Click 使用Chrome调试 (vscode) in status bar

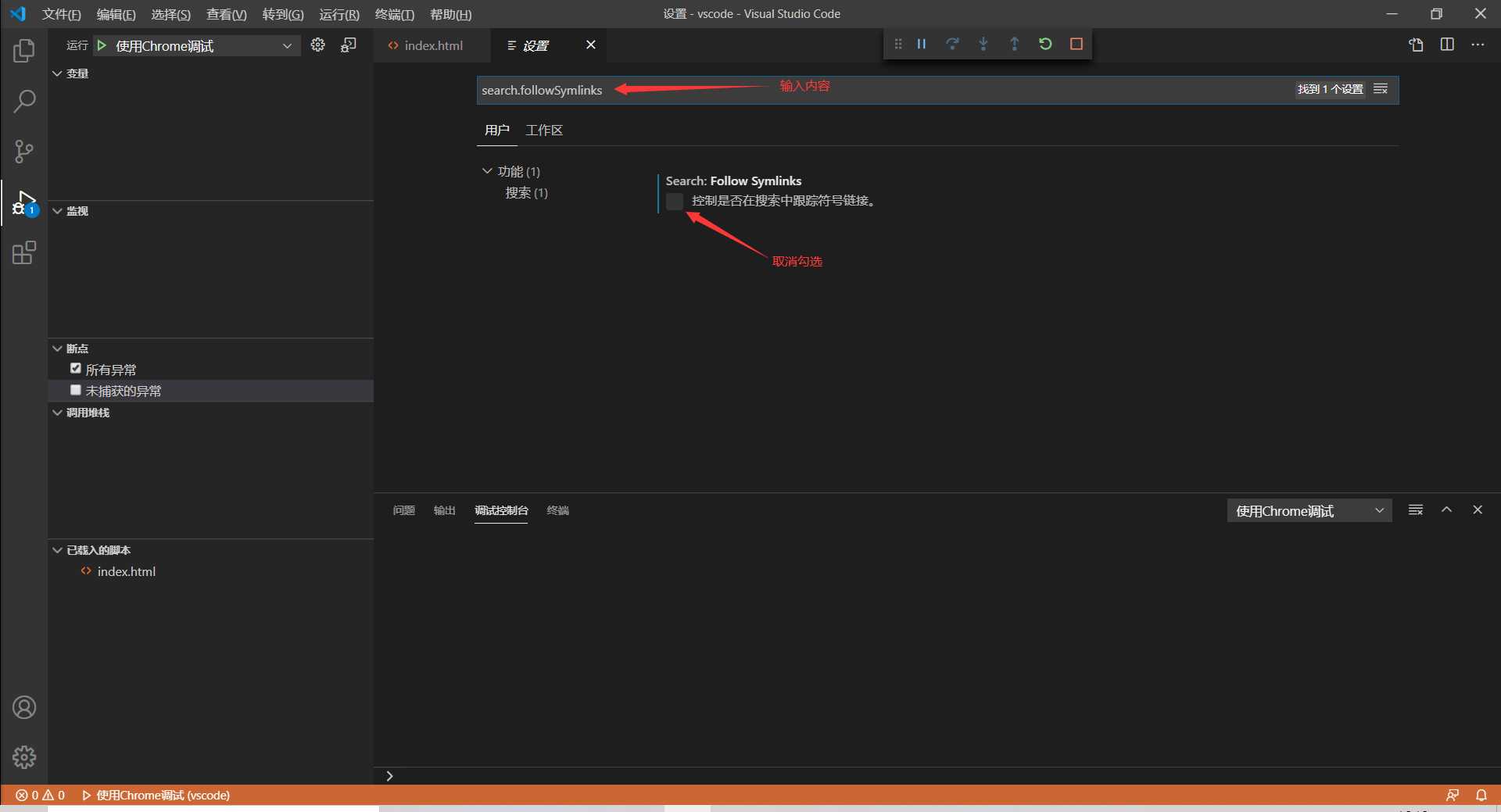(156, 795)
